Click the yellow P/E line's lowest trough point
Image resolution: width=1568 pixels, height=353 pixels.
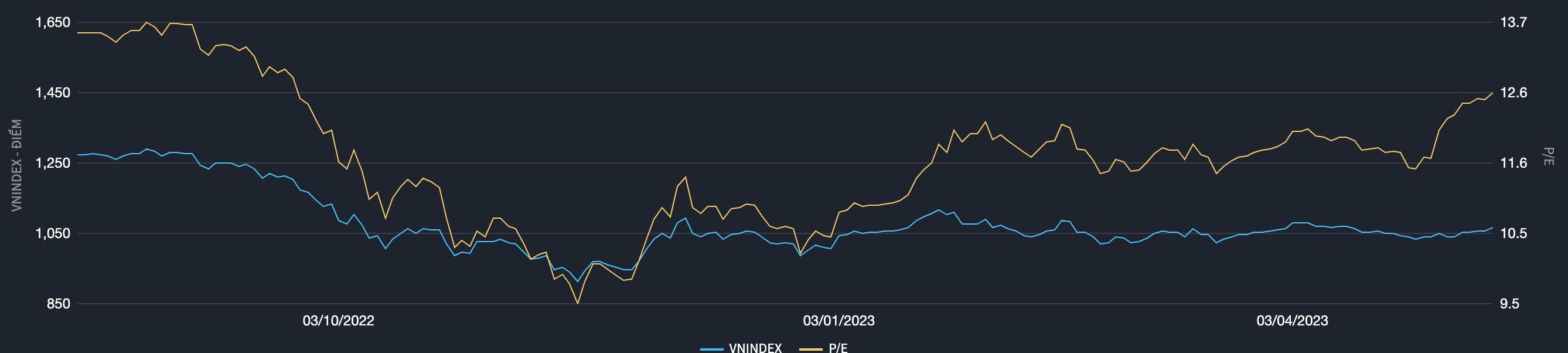(x=577, y=303)
